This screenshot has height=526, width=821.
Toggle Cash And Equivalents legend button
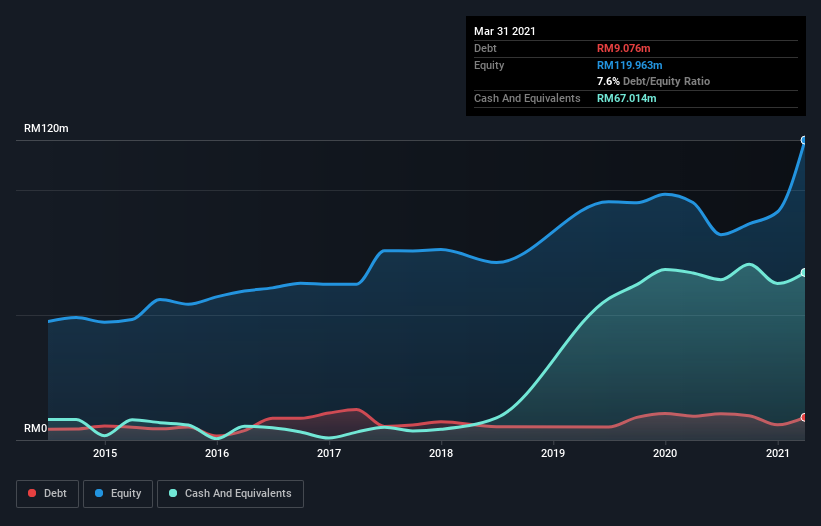pyautogui.click(x=230, y=494)
